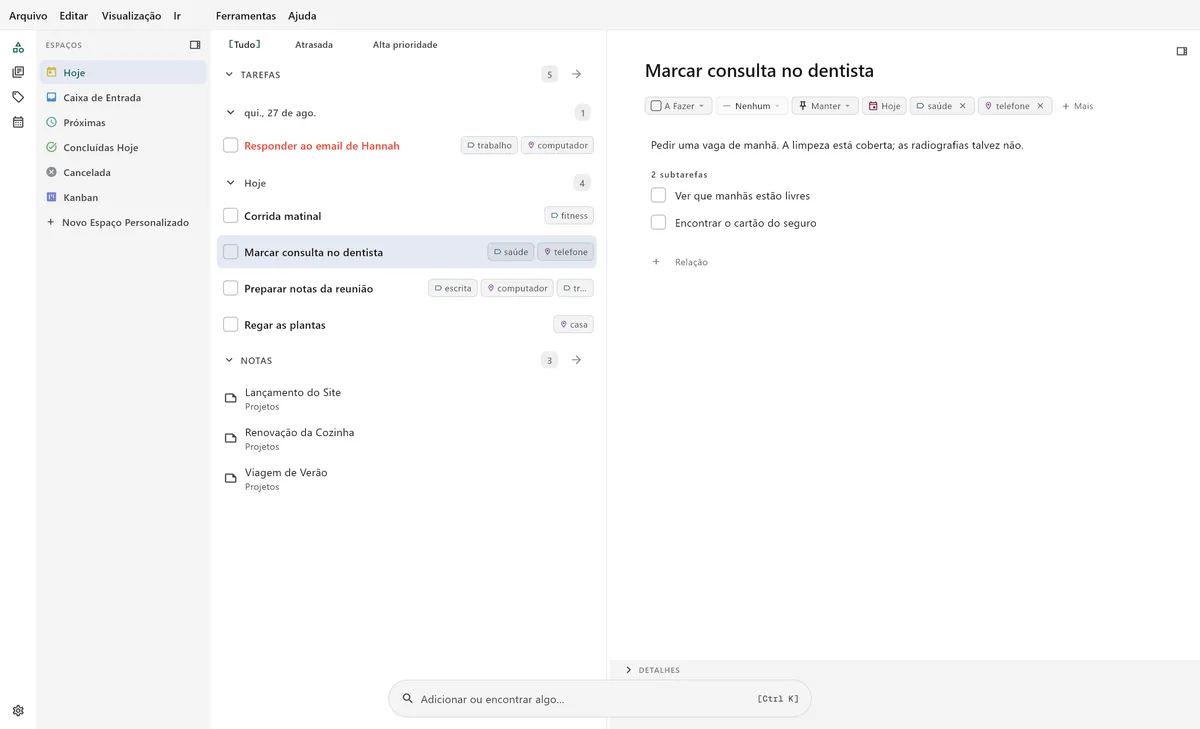Screen dimensions: 1200x729
Task: Open Caixa de Entrada space
Action: pyautogui.click(x=123, y=97)
